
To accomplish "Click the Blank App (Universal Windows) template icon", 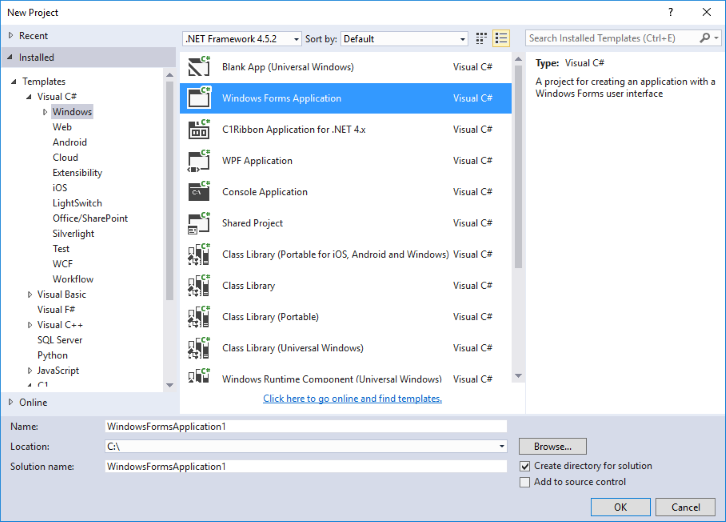I will [199, 67].
